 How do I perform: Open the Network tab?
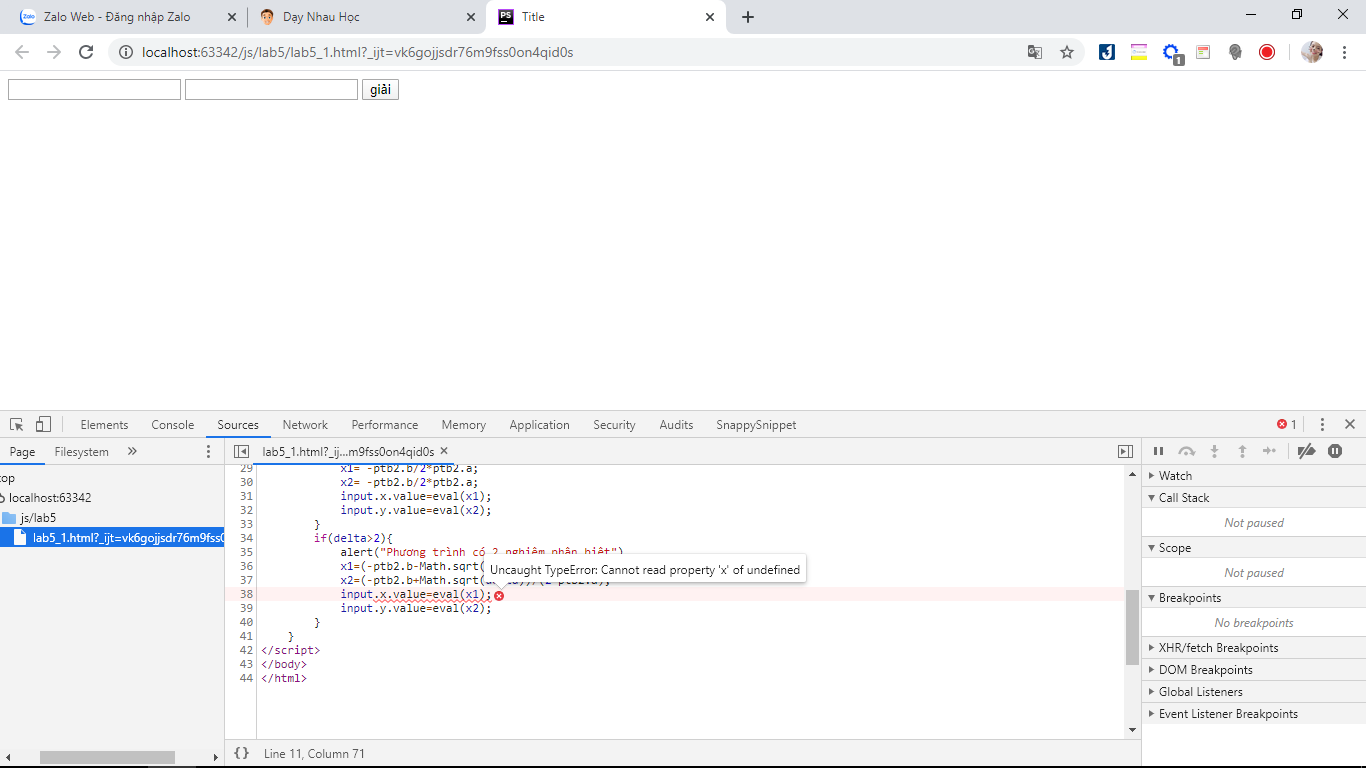(x=305, y=425)
